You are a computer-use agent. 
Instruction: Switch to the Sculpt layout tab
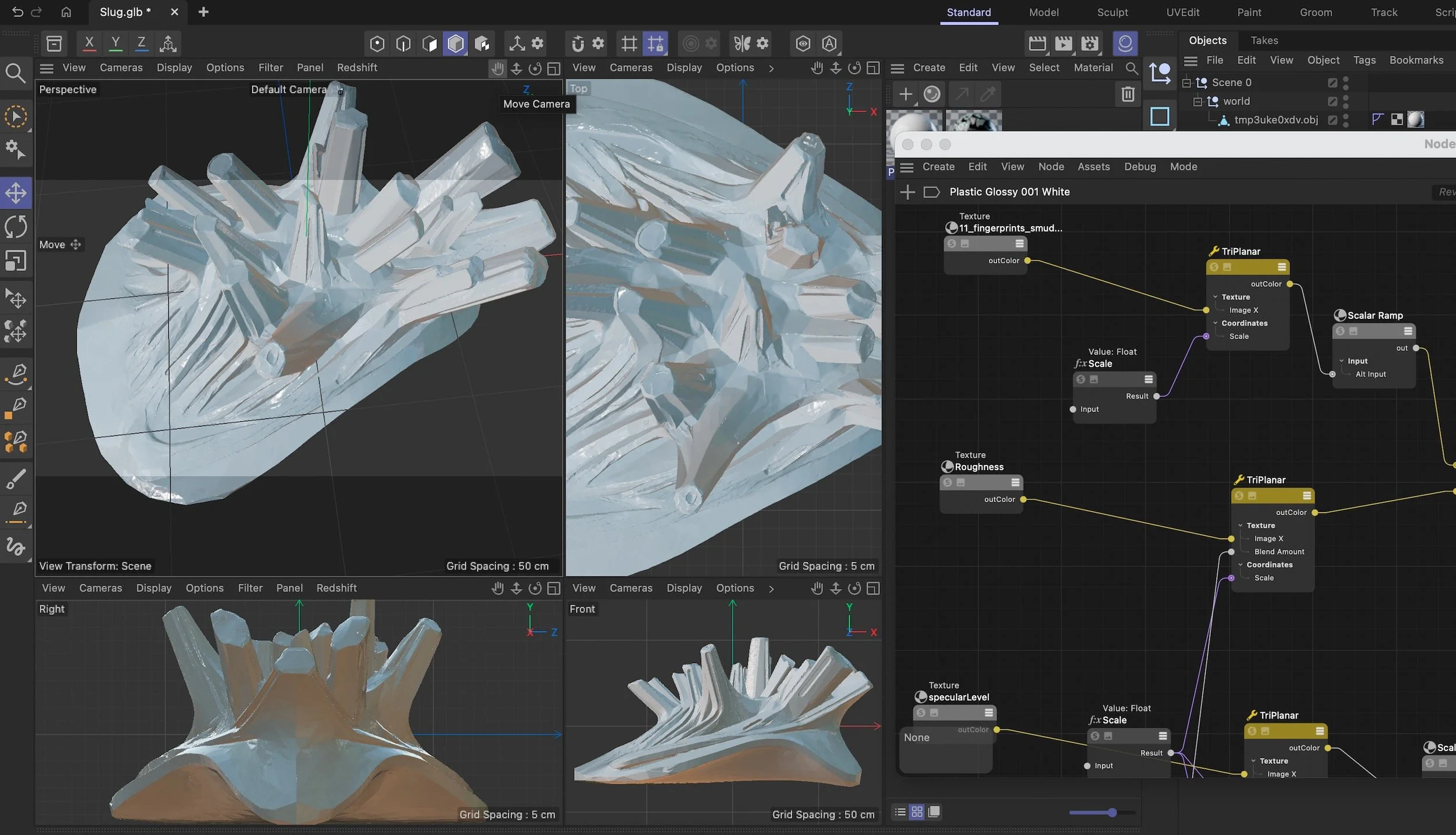(x=1112, y=12)
